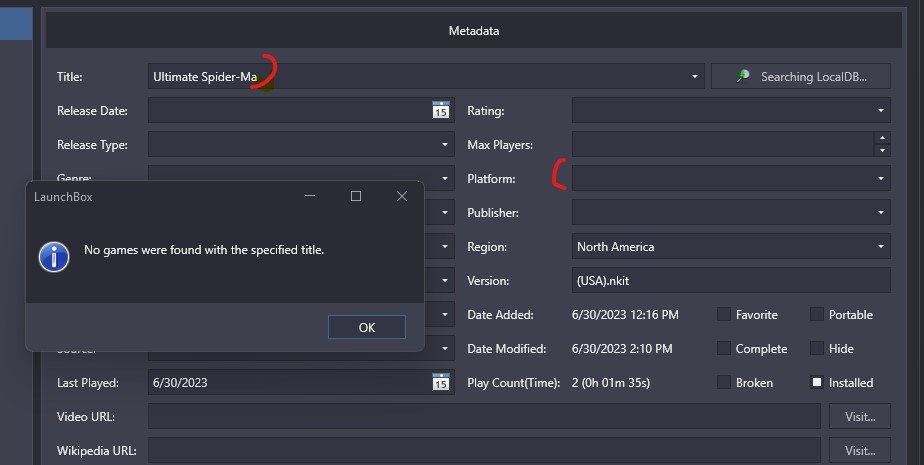Minimize the LaunchBox message dialog
Screen dimensions: 924x465
point(310,196)
